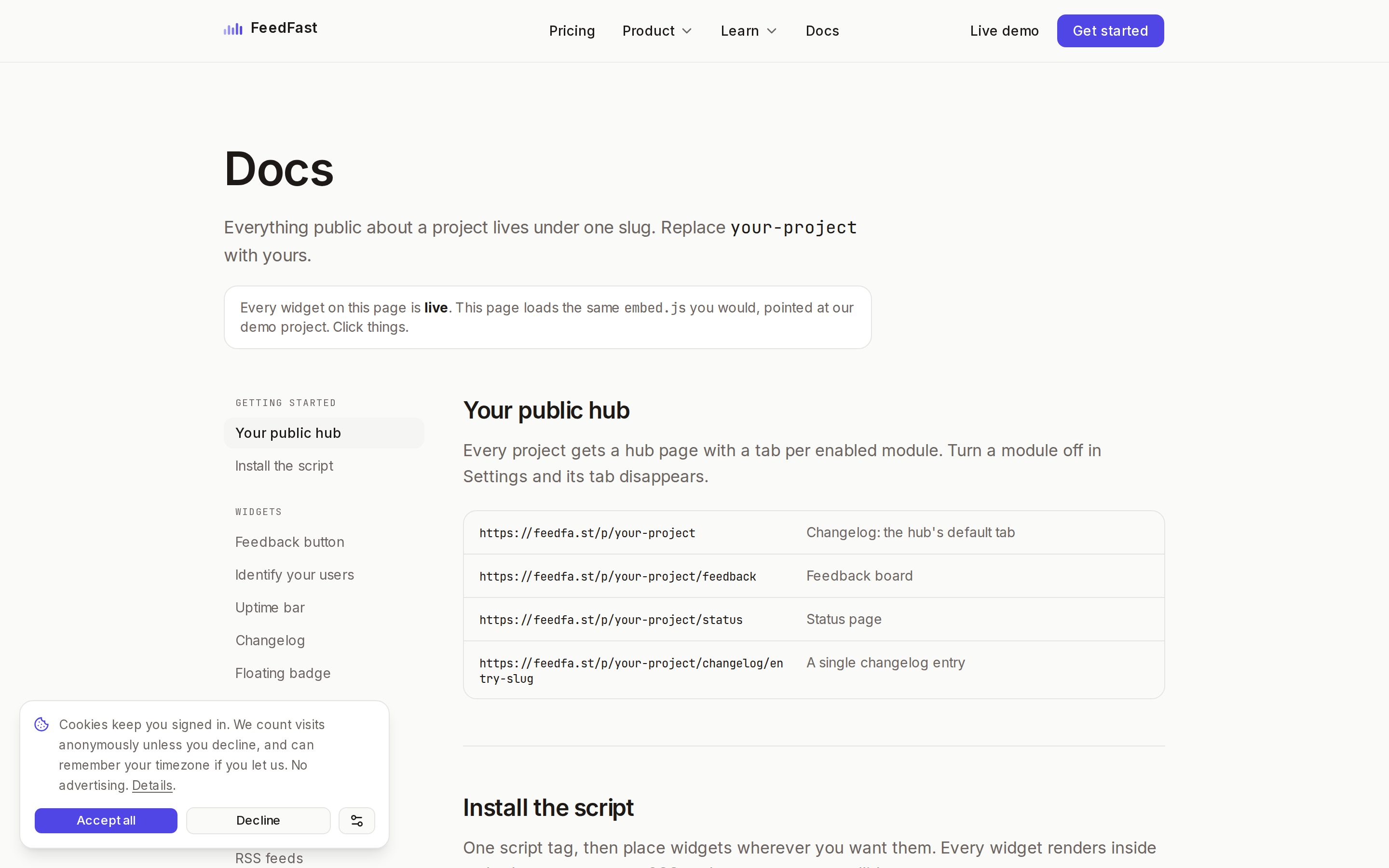Click the Get started button

click(1110, 31)
